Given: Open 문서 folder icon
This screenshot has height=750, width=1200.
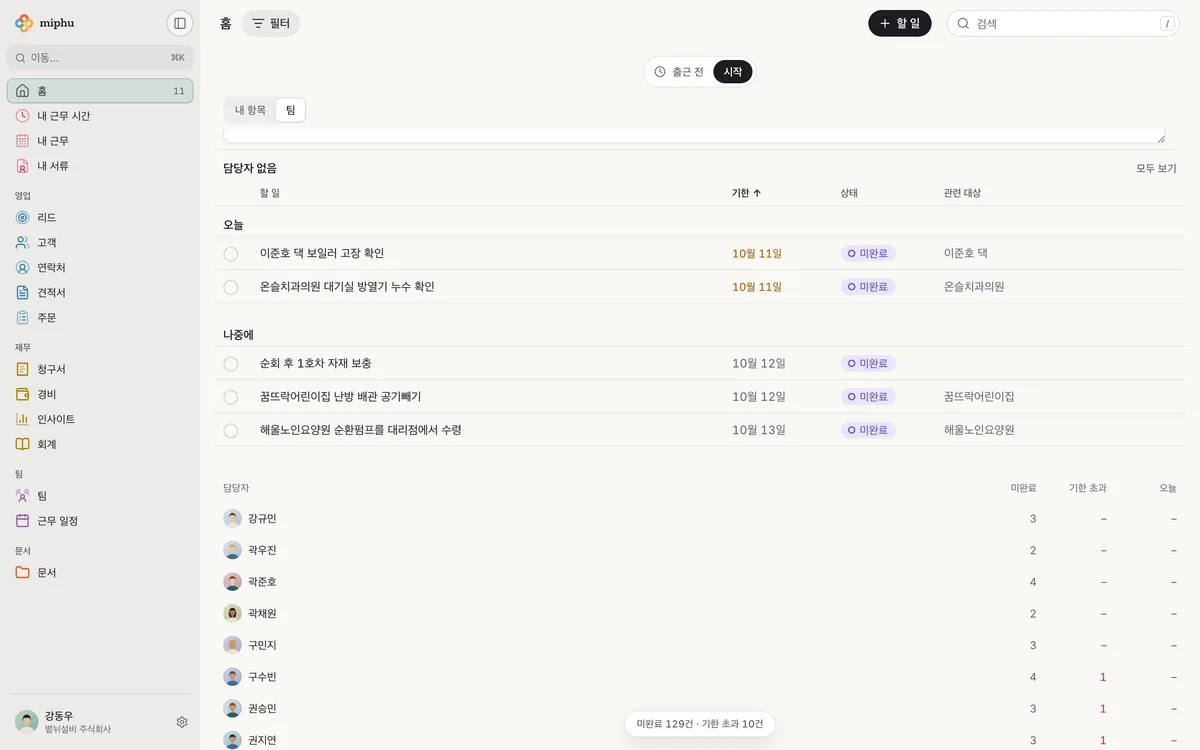Looking at the screenshot, I should click(x=22, y=572).
